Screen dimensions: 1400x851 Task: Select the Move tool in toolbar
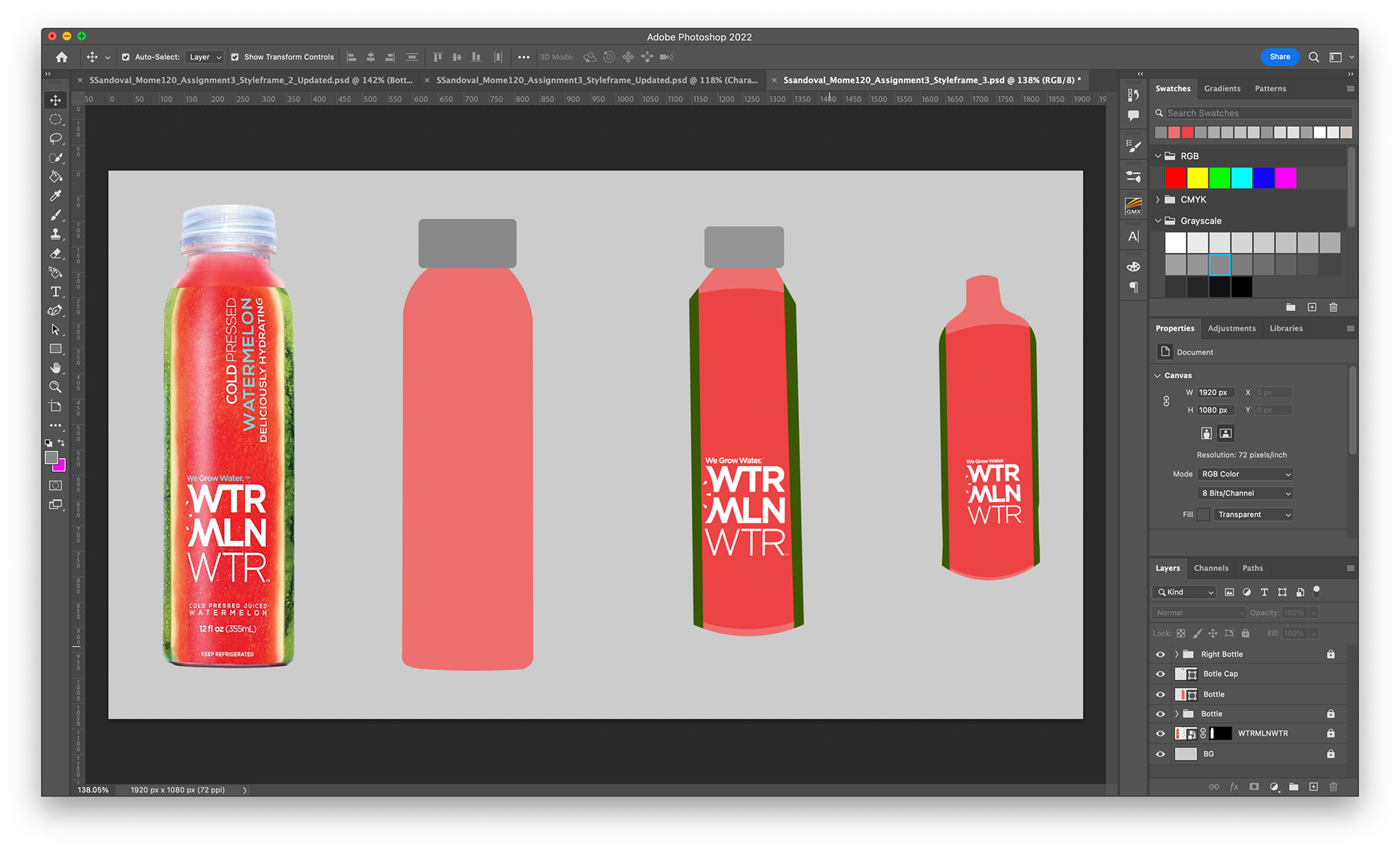(55, 100)
